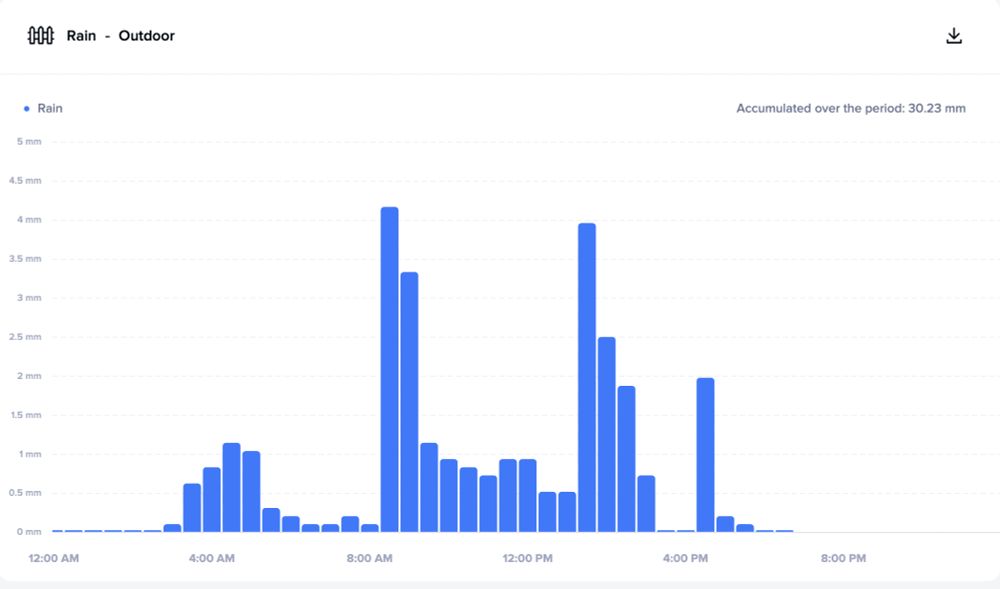The width and height of the screenshot is (1000, 589).
Task: Click the 2.5 mm bar after 2:00 PM
Action: (607, 434)
